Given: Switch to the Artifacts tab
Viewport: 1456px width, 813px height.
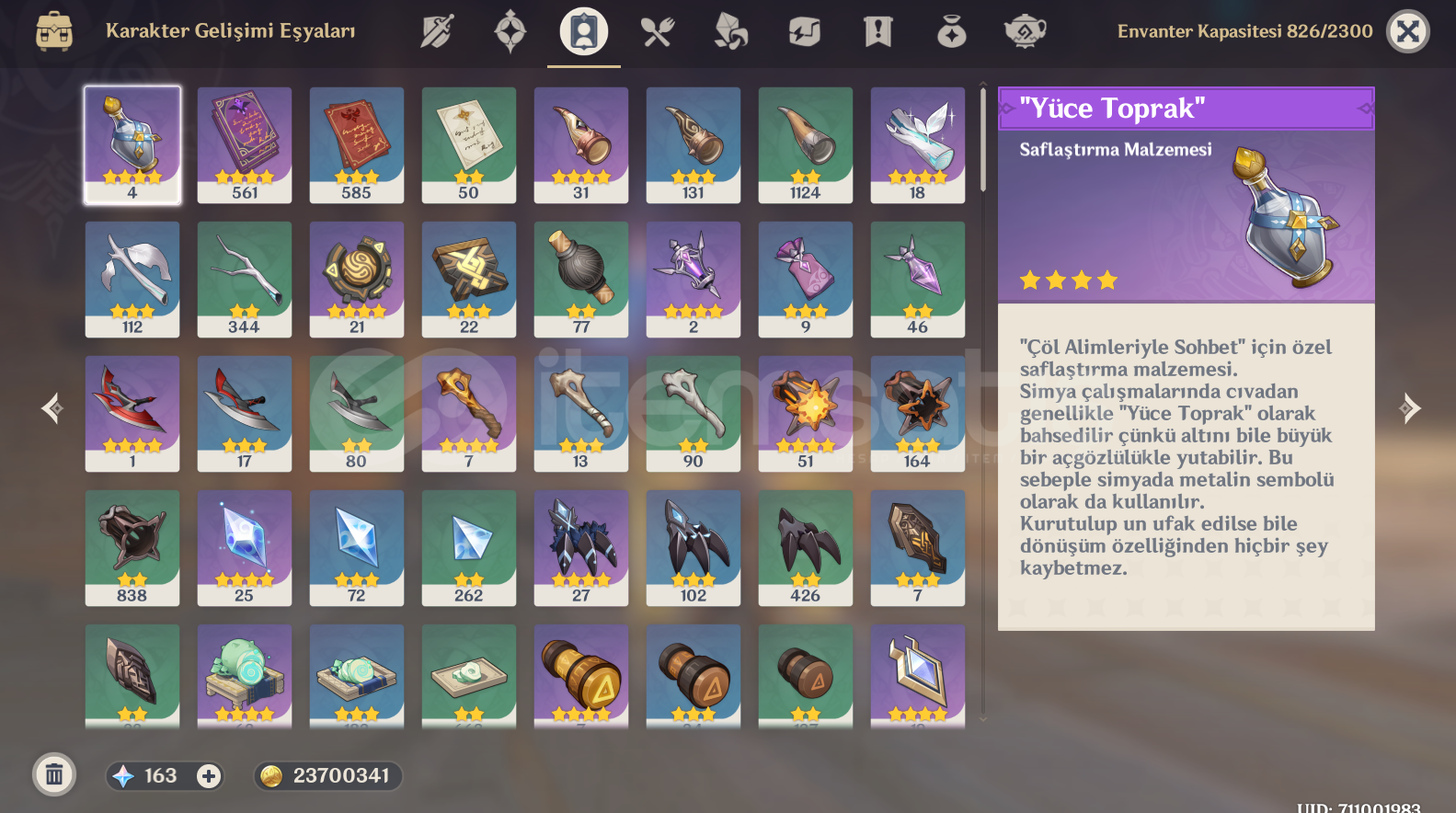Looking at the screenshot, I should [510, 32].
